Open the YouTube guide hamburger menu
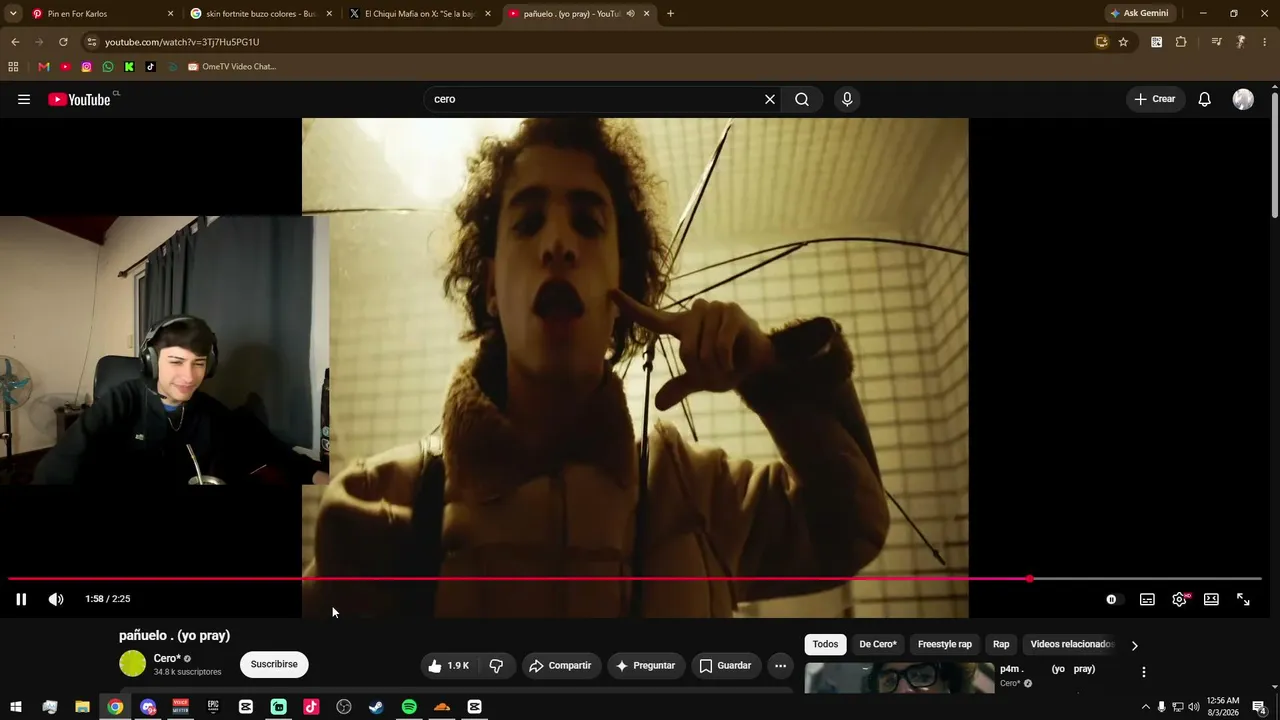The width and height of the screenshot is (1280, 720). coord(24,99)
